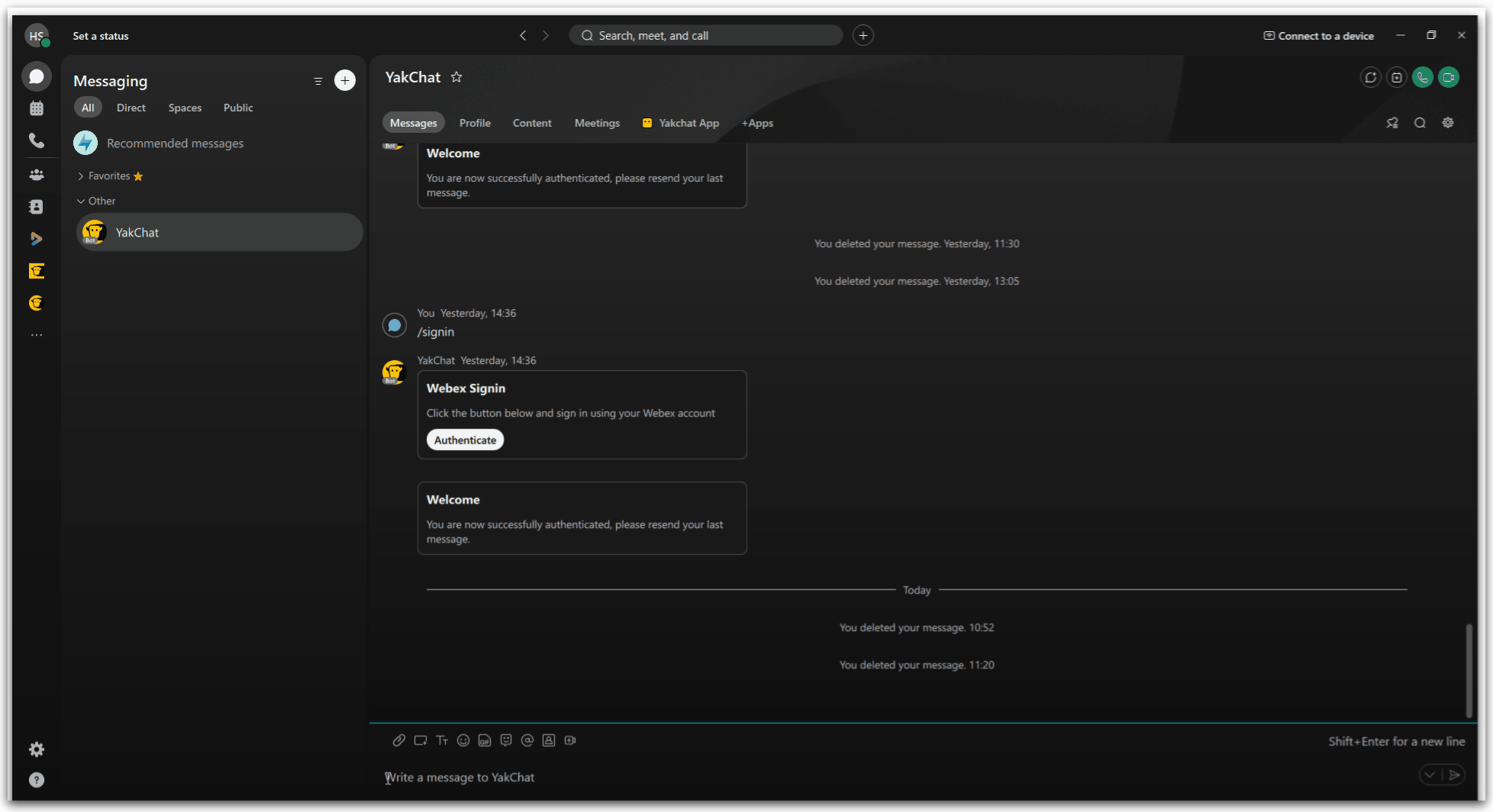Click the +Apps tab
Viewport: 1493px width, 812px height.
click(x=757, y=123)
